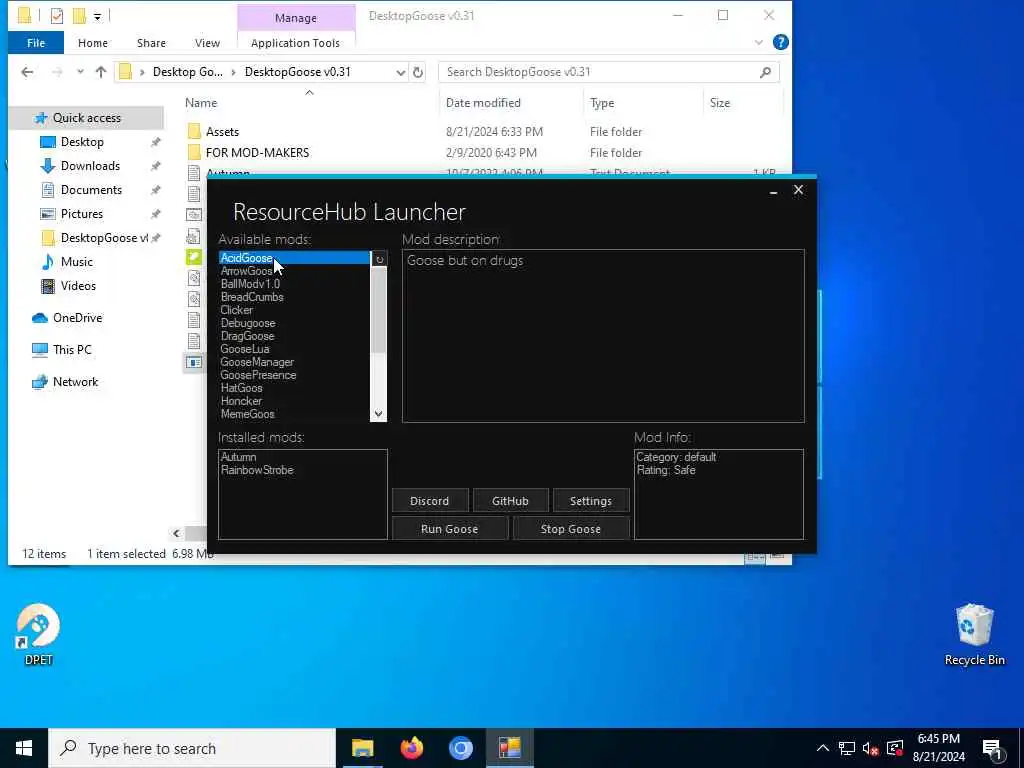Screen dimensions: 1024x768
Task: Select GooseManager from Available mods
Action: click(x=257, y=362)
